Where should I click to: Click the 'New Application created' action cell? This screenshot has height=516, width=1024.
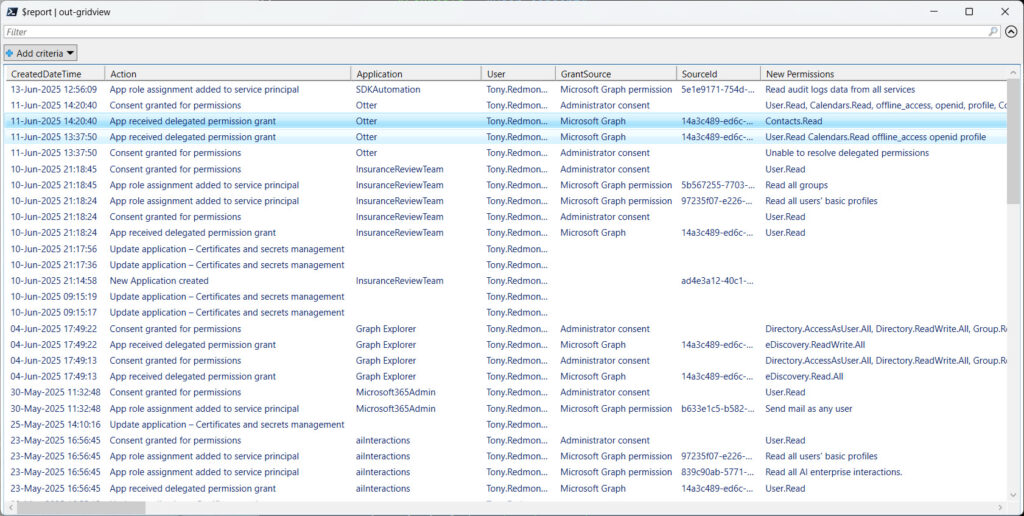point(159,281)
